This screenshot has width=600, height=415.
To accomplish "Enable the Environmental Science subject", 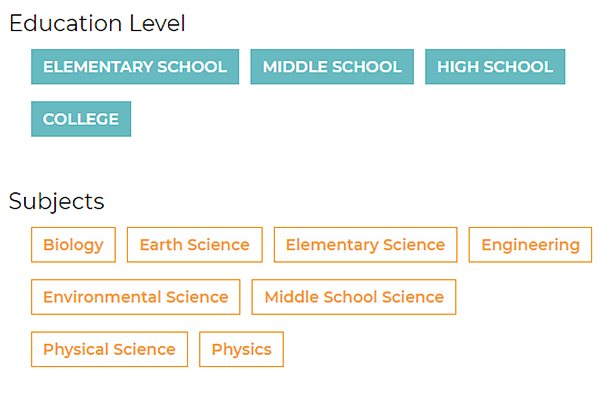I will point(135,297).
